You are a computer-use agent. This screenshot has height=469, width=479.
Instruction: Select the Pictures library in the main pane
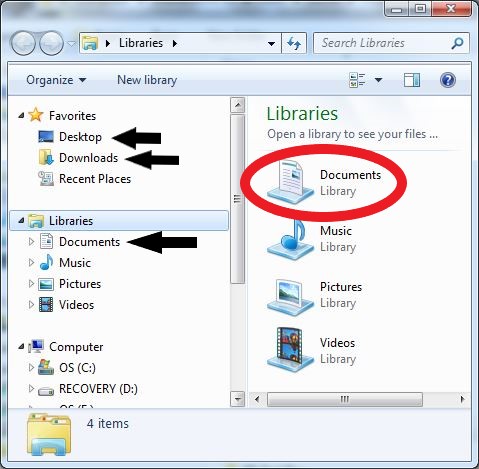314,295
